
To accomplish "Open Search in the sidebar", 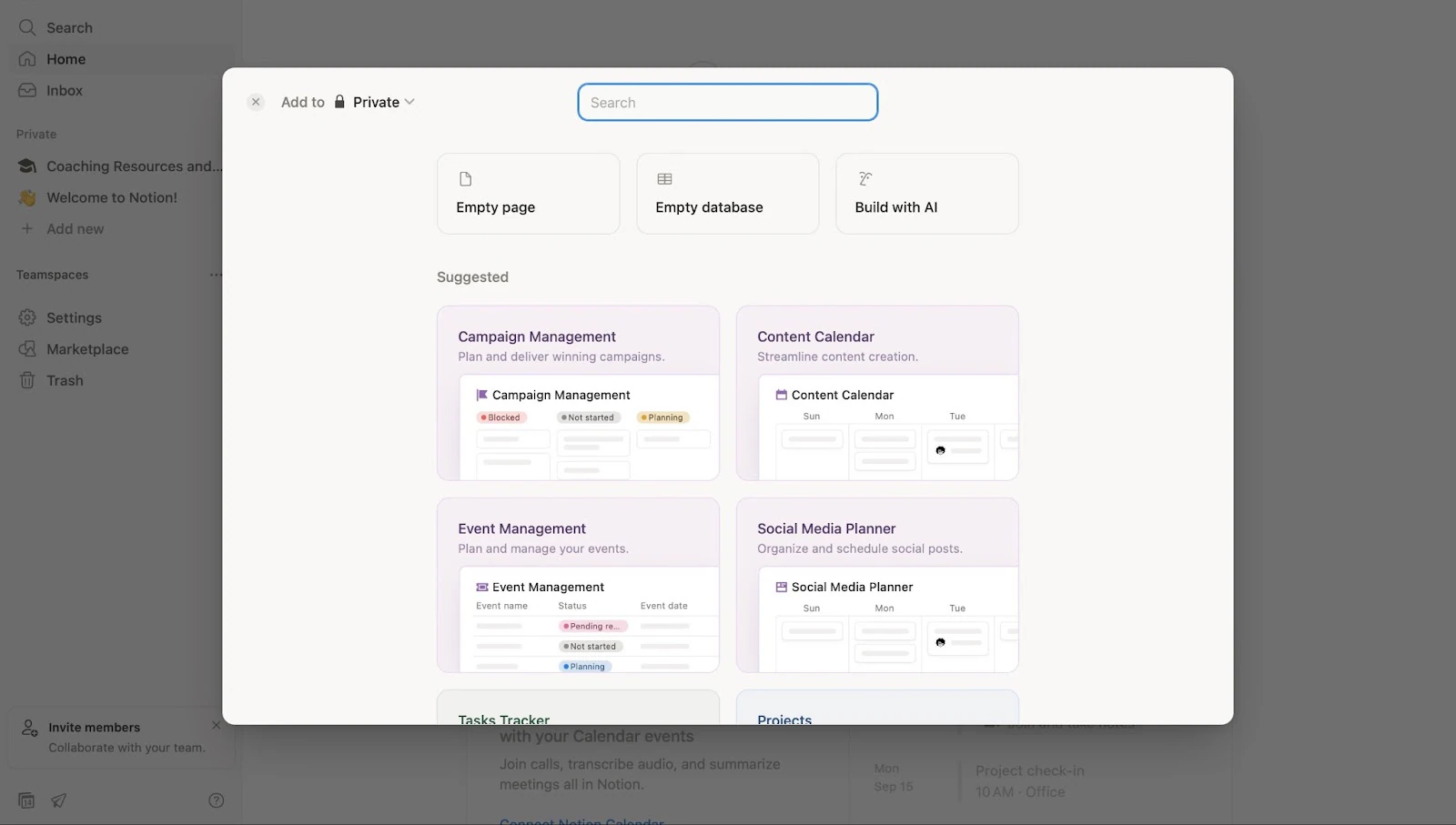I will click(120, 27).
